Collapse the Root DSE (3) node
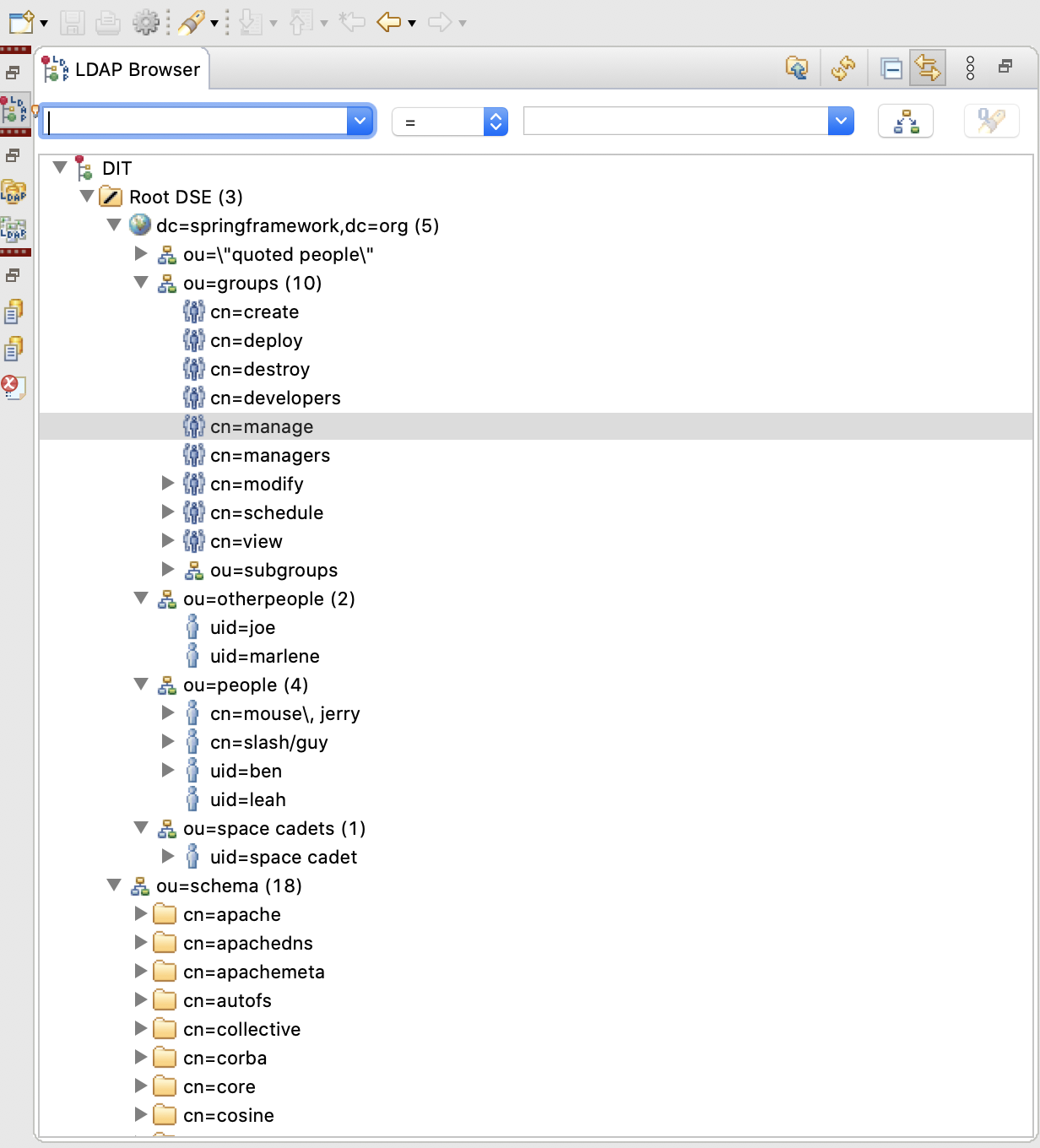Viewport: 1040px width, 1148px height. coord(87,197)
